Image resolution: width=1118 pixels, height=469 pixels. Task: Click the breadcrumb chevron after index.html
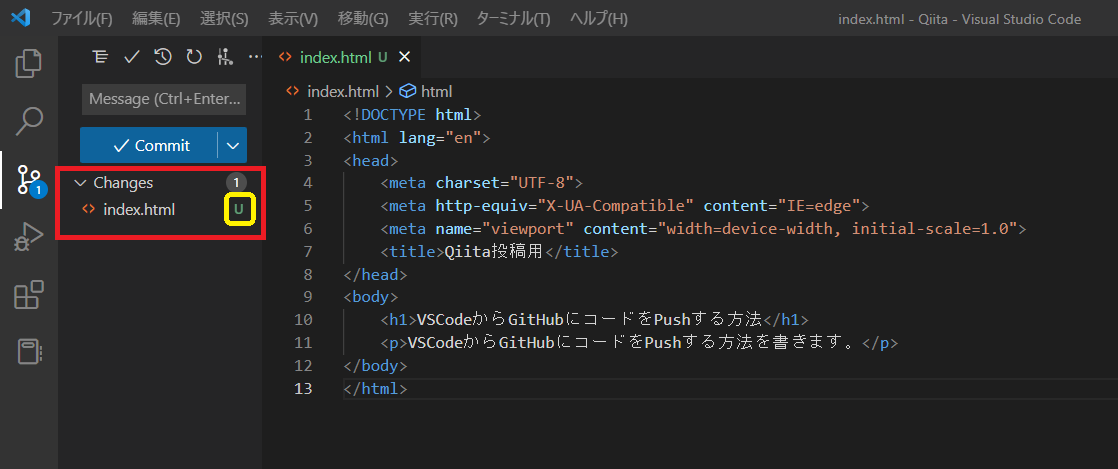pos(389,91)
